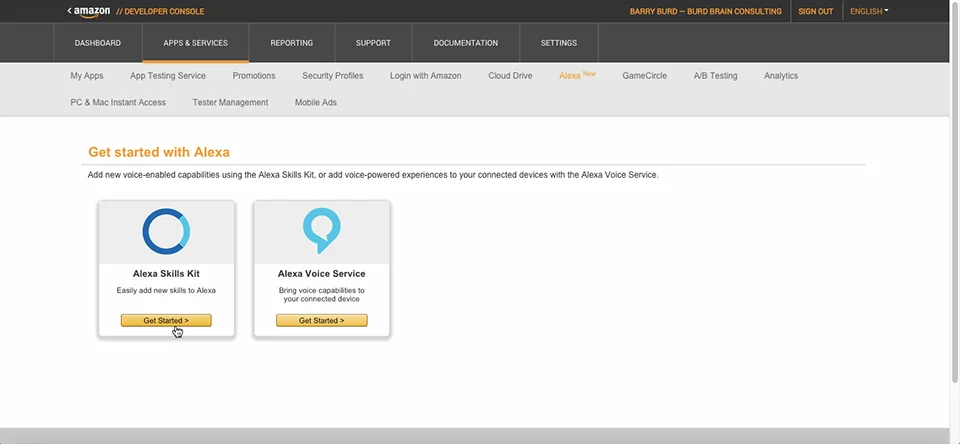The width and height of the screenshot is (960, 444).
Task: Switch to the Documentation tab
Action: (466, 43)
